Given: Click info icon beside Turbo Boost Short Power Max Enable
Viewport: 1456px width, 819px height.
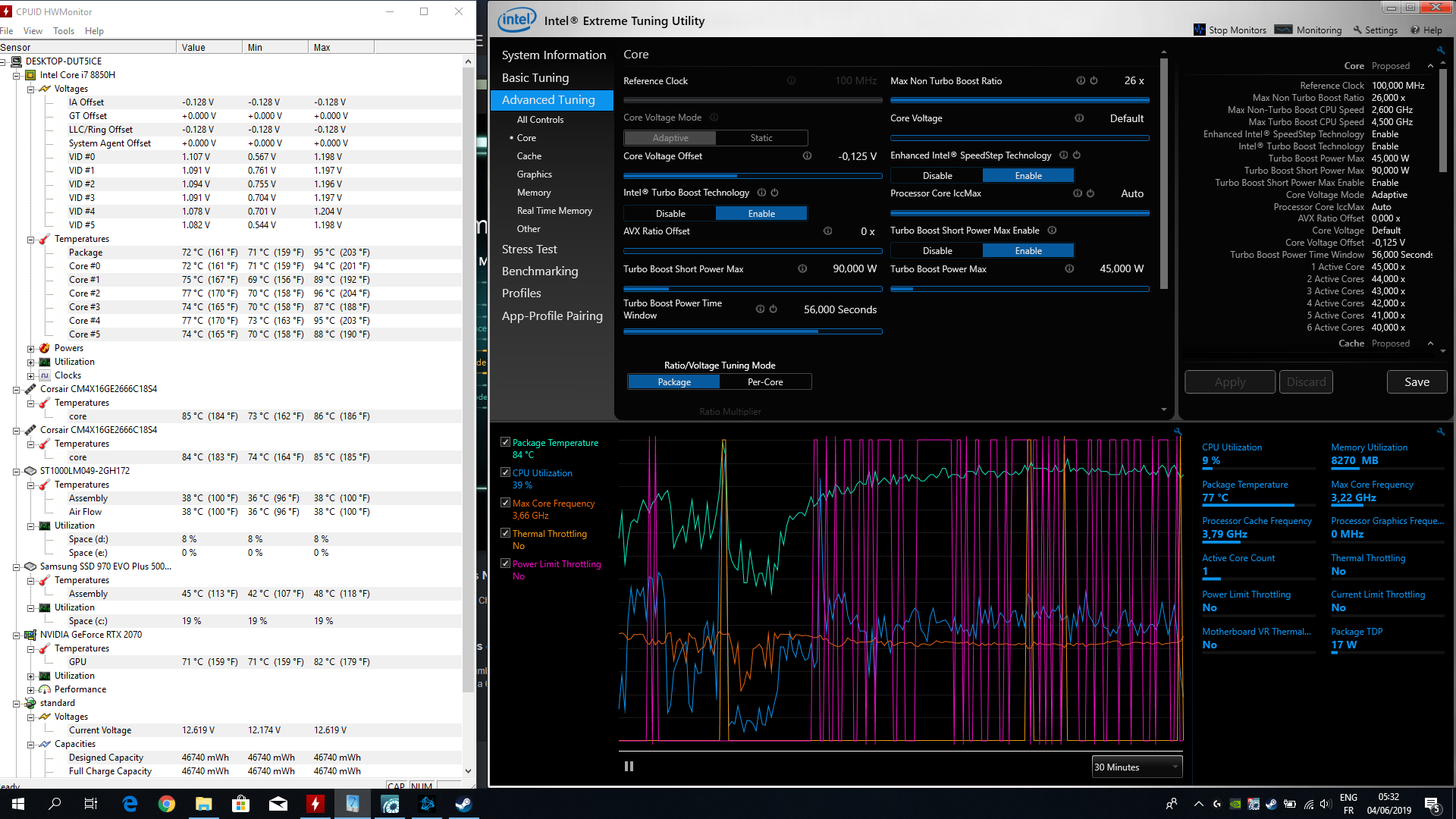Looking at the screenshot, I should [1052, 231].
